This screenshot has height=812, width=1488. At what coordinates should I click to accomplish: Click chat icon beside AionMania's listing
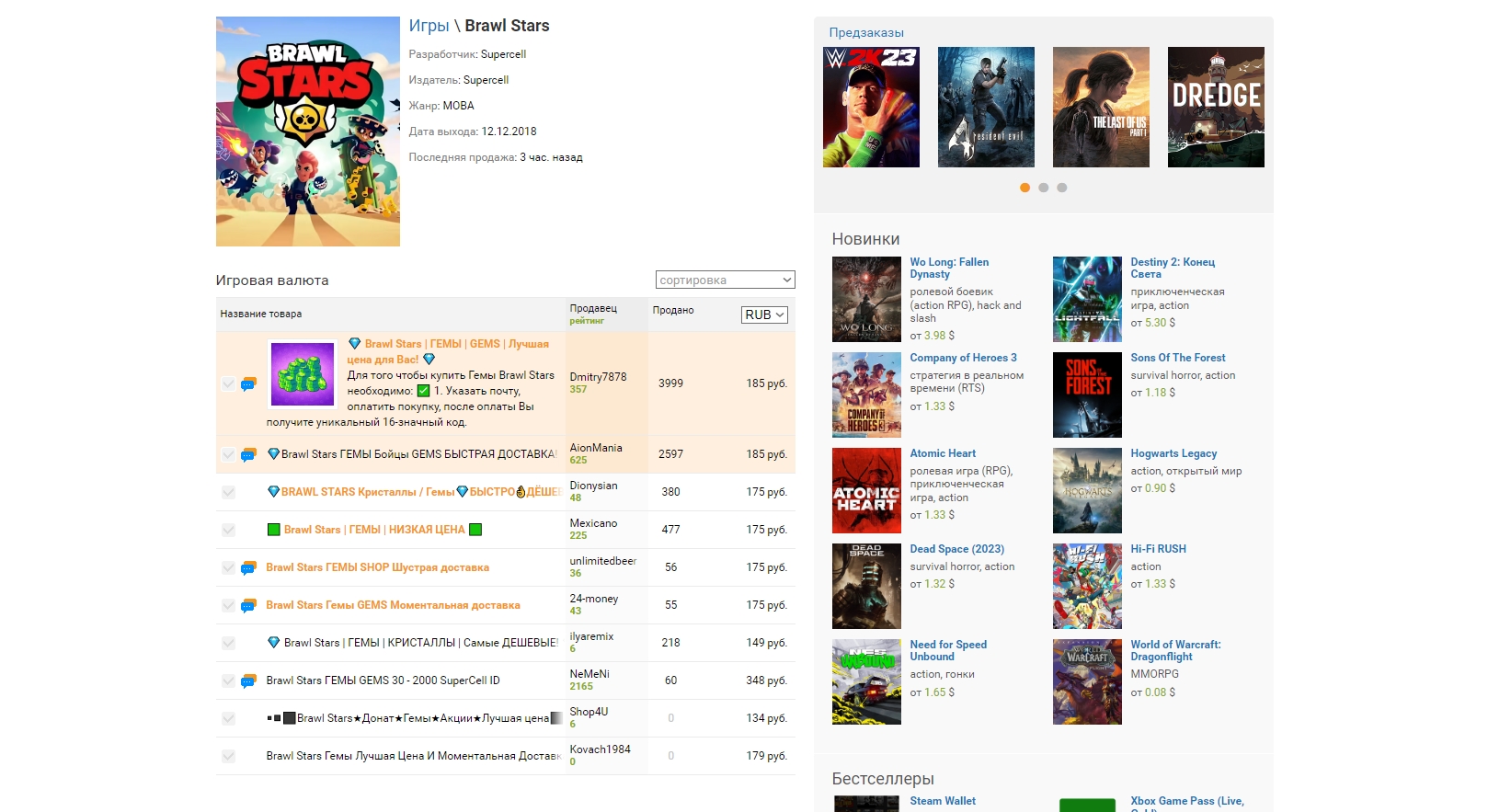tap(248, 454)
